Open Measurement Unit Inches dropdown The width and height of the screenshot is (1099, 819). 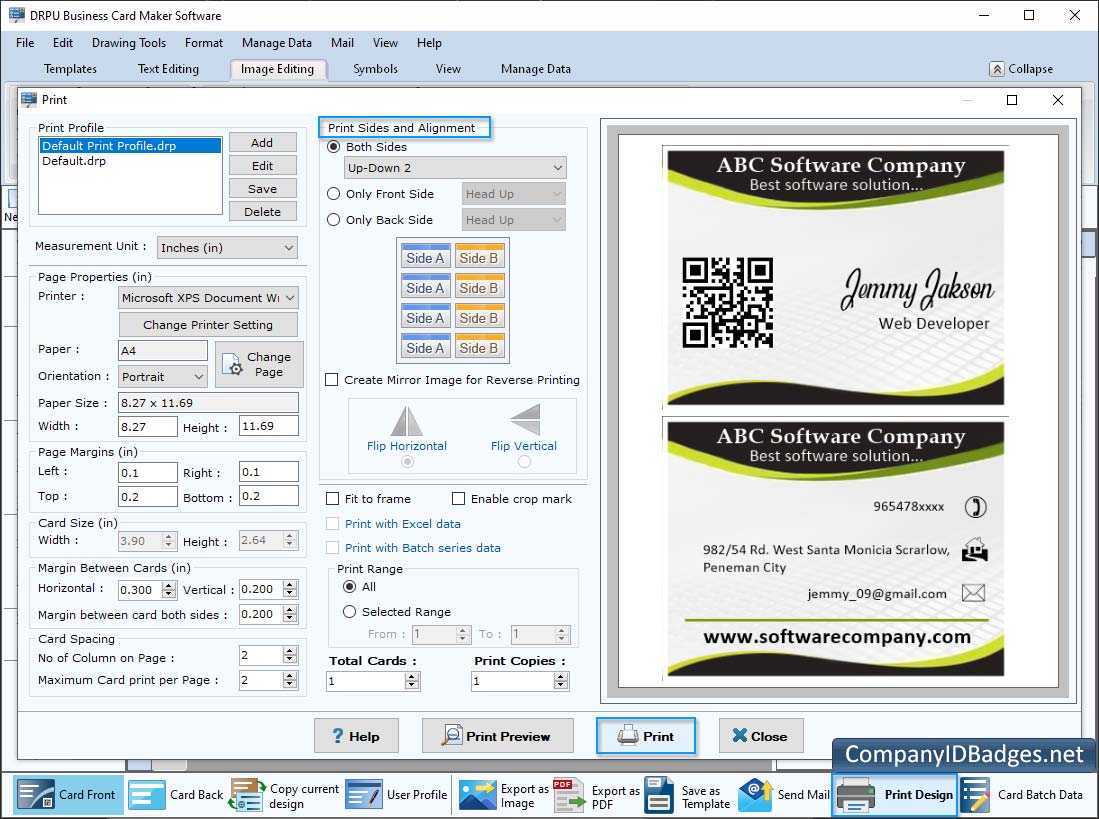pos(227,247)
